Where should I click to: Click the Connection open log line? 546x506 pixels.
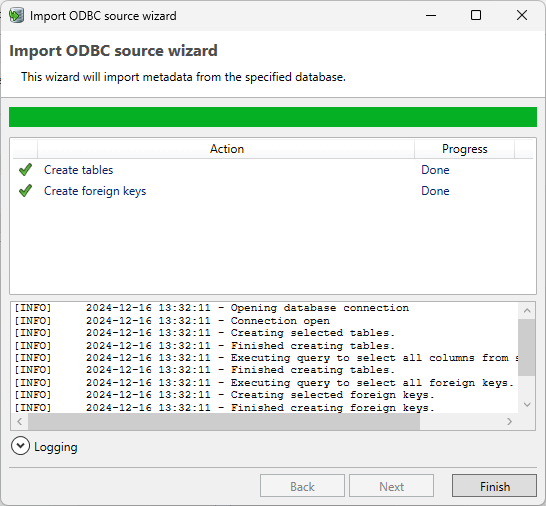[172, 320]
